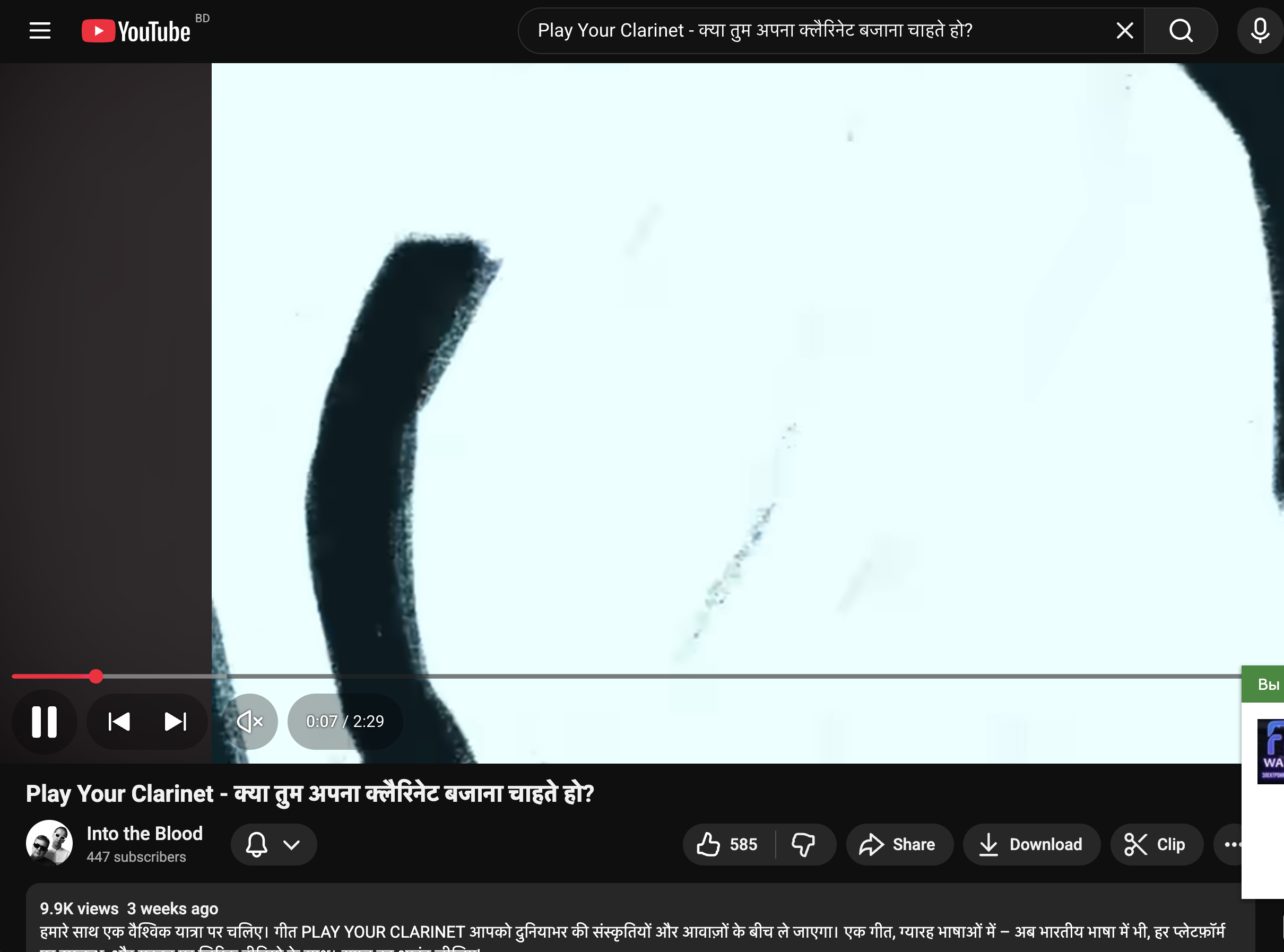Start voice search with microphone
This screenshot has height=952, width=1284.
[1259, 31]
